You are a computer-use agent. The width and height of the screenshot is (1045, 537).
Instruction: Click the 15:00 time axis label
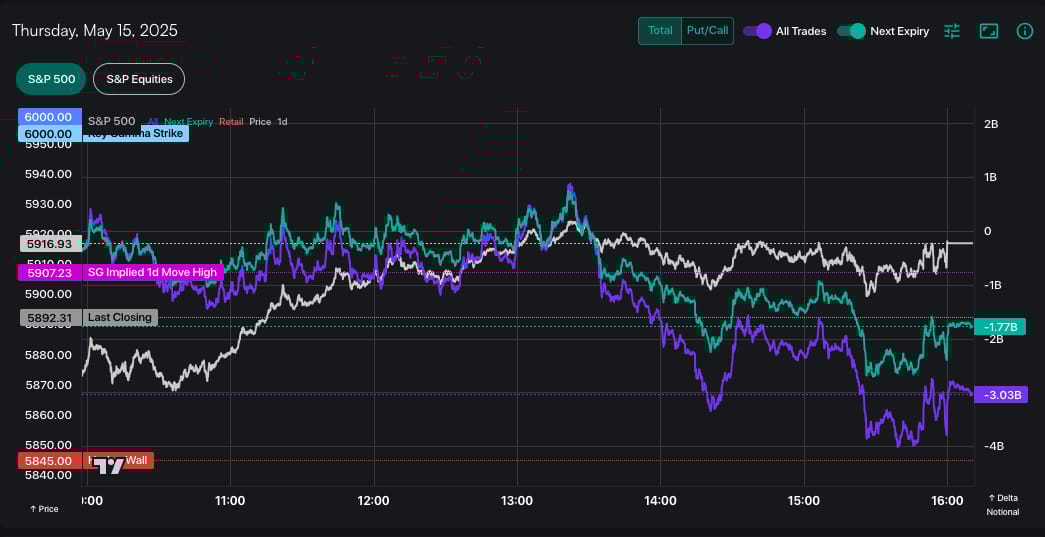coord(804,500)
